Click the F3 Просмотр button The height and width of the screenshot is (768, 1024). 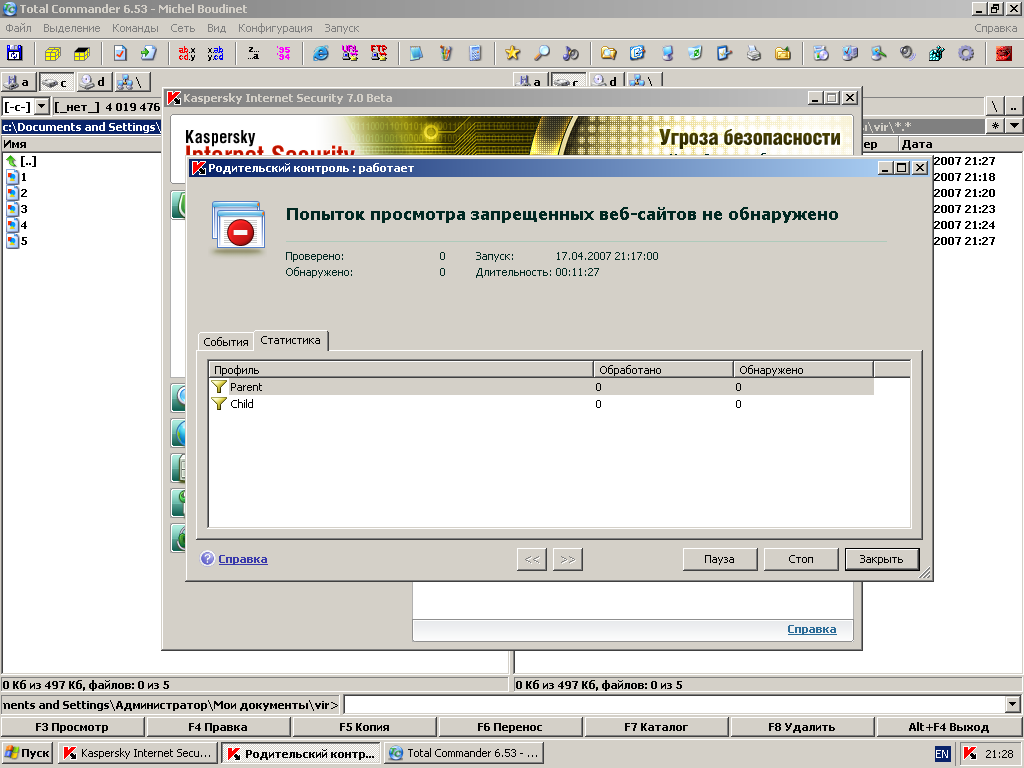click(x=72, y=727)
